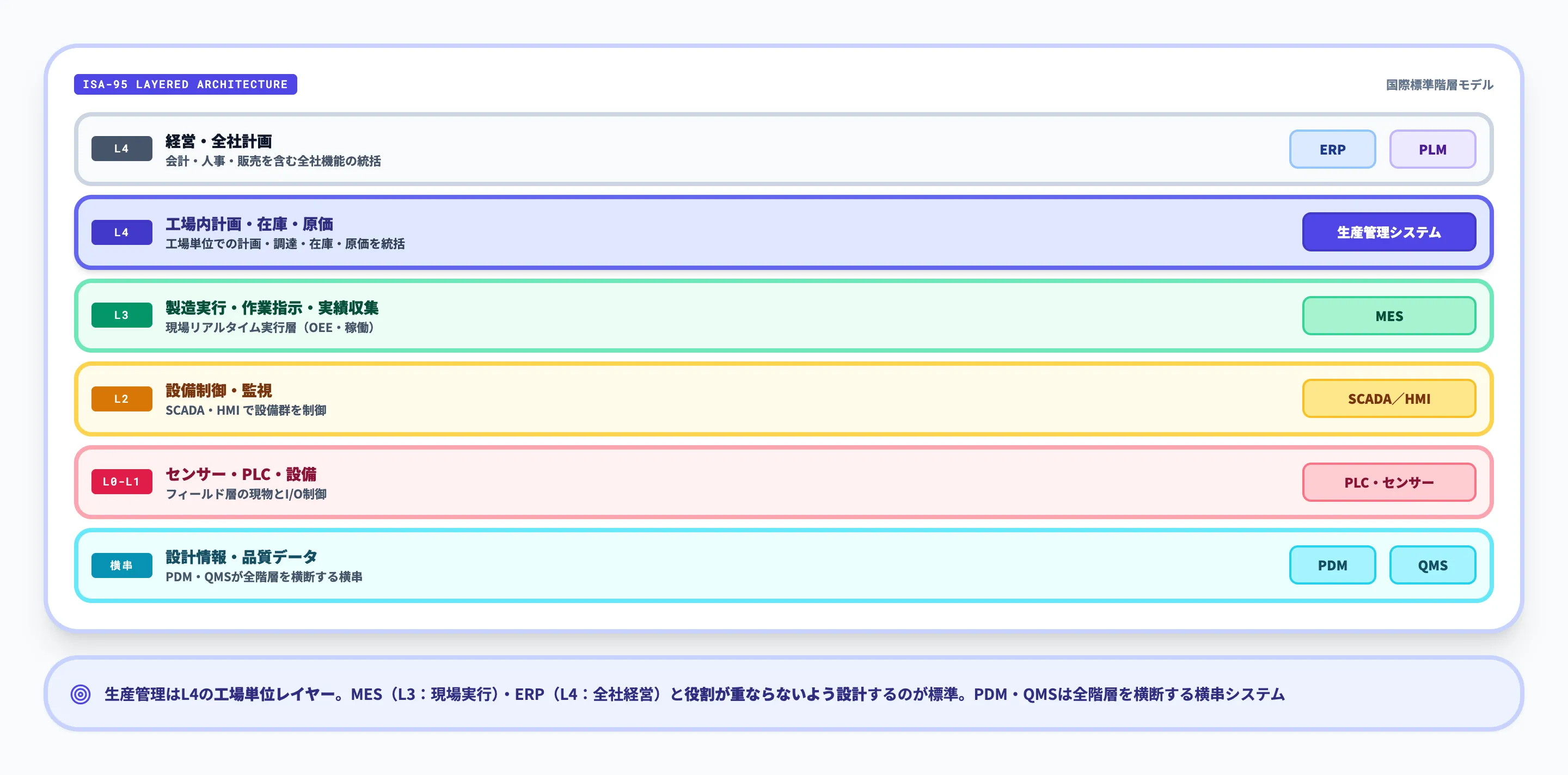Select the 製造実行・作業指示・実績収集 heading
This screenshot has width=1568, height=775.
[x=272, y=308]
